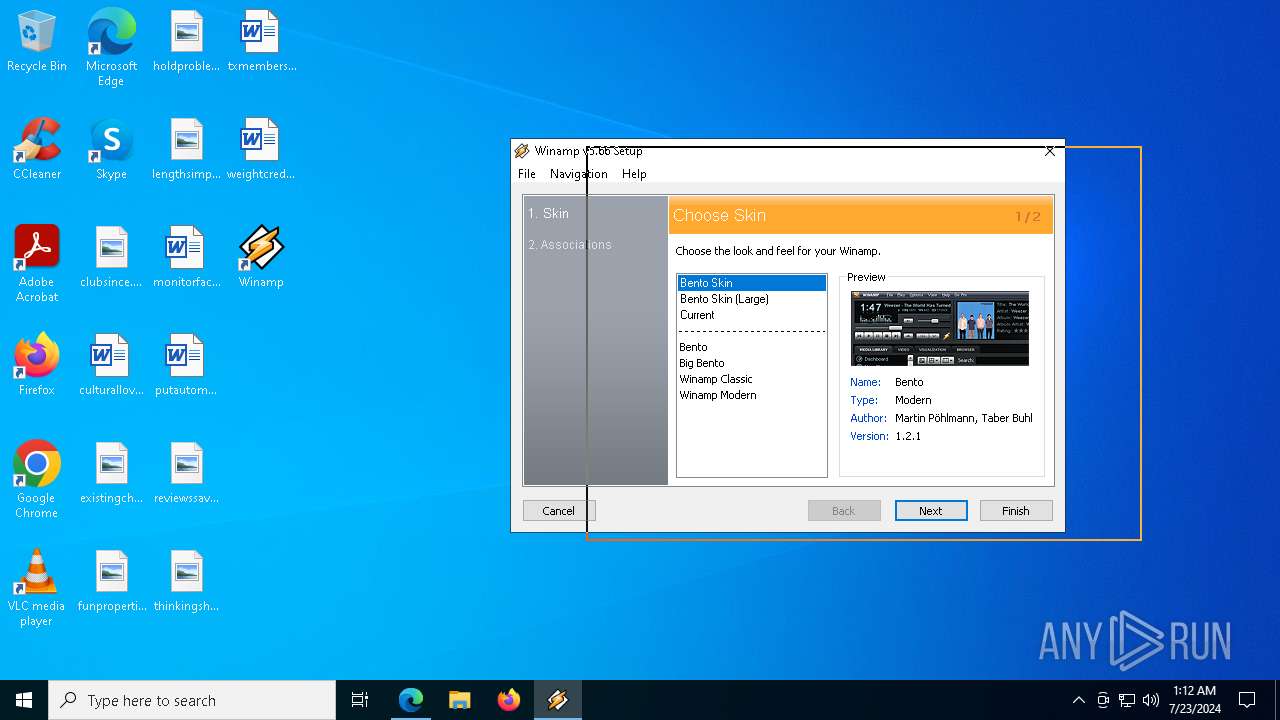
Task: Open the Skype desktop shortcut
Action: 111,149
